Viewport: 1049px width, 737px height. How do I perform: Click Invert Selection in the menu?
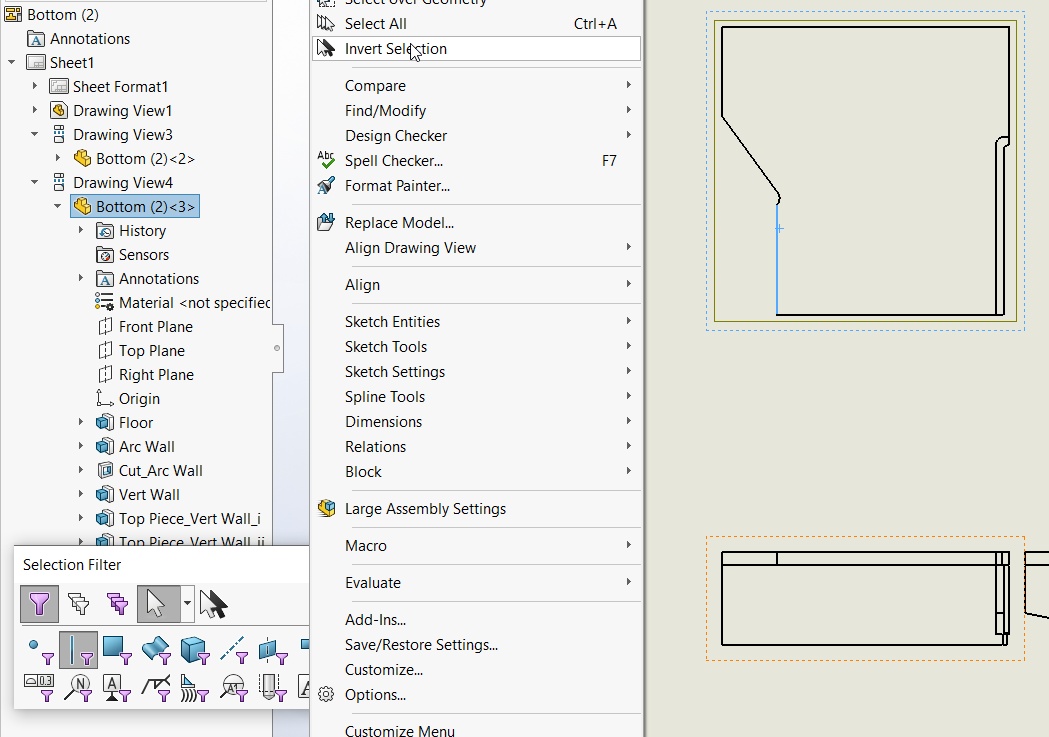[476, 49]
